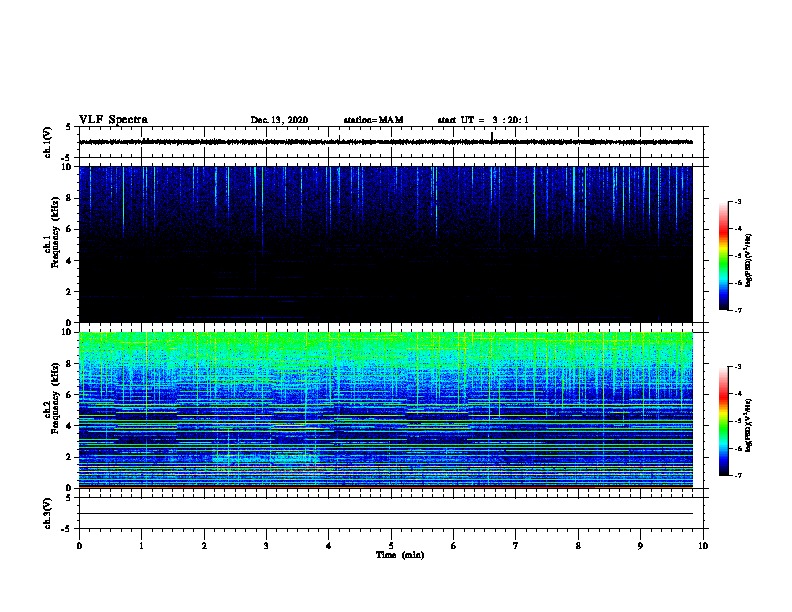
Task: Click the flat ch.3 waveform trace line
Action: [386, 514]
